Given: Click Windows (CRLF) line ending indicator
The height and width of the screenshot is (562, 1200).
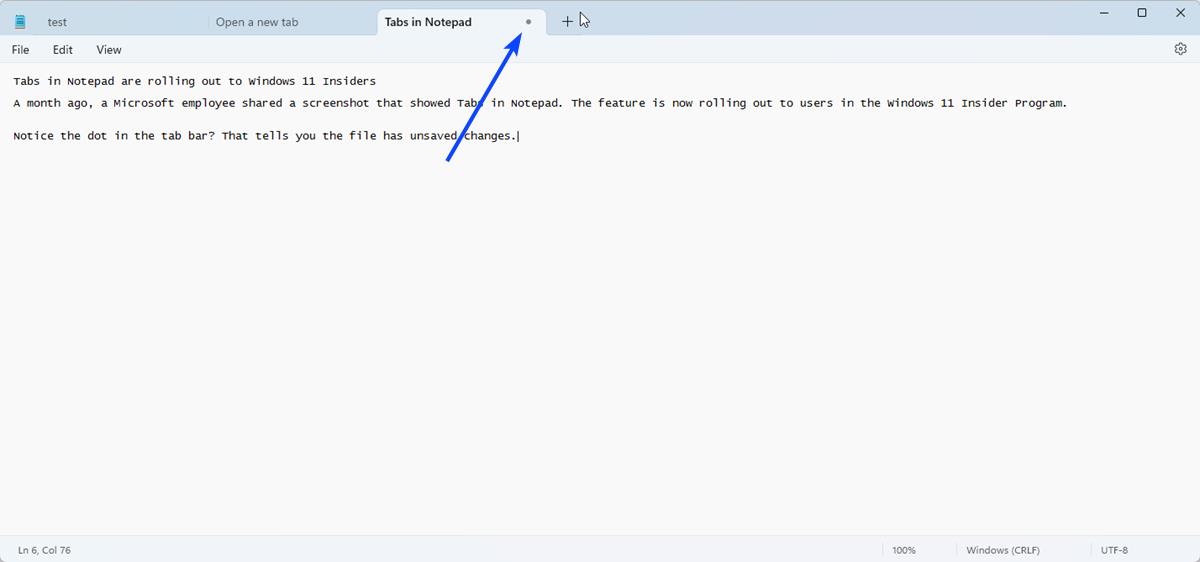Looking at the screenshot, I should coord(1003,550).
